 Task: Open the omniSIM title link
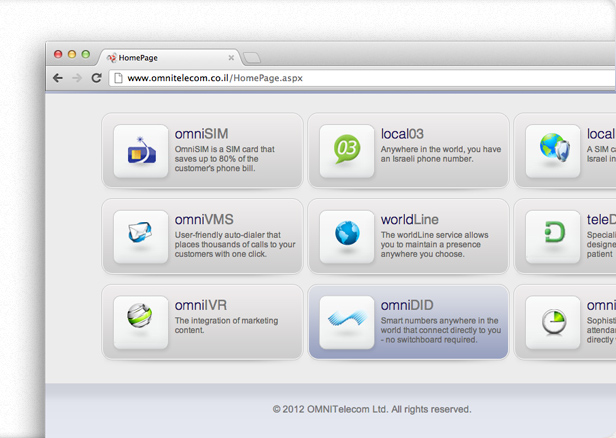click(x=202, y=134)
